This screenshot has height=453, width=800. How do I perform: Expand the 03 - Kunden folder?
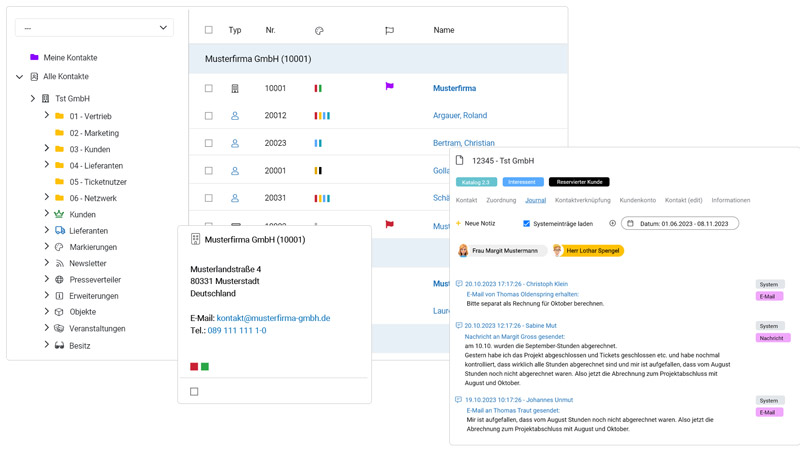[x=46, y=148]
